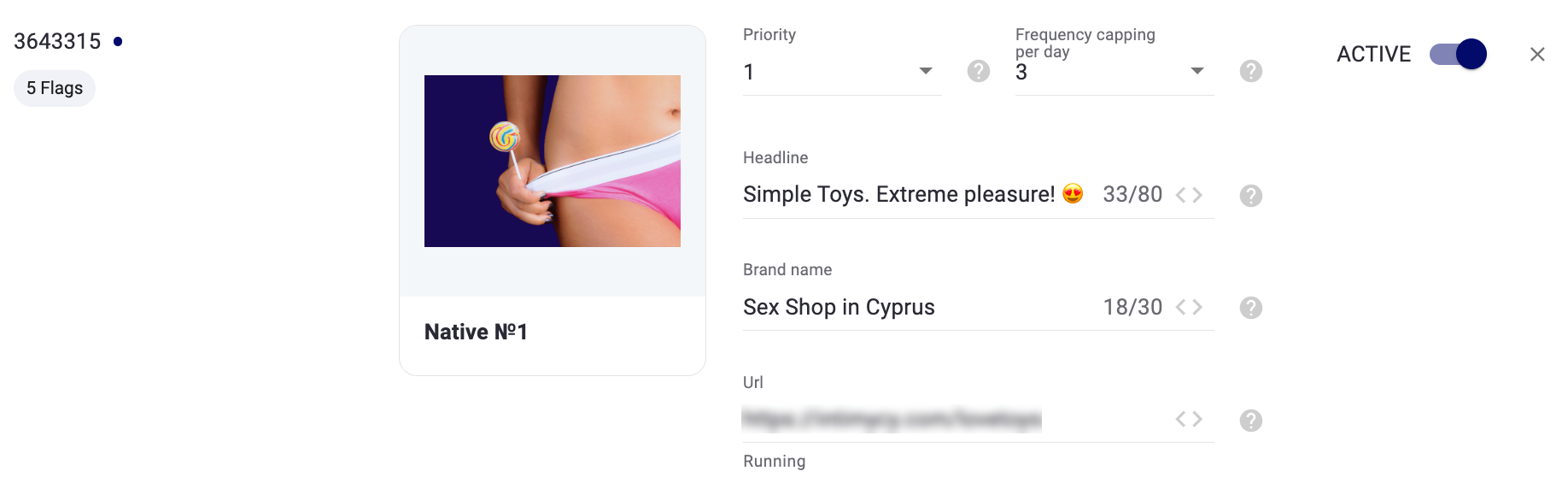Click the blue status dot by the ID
The width and height of the screenshot is (1568, 477).
[118, 41]
